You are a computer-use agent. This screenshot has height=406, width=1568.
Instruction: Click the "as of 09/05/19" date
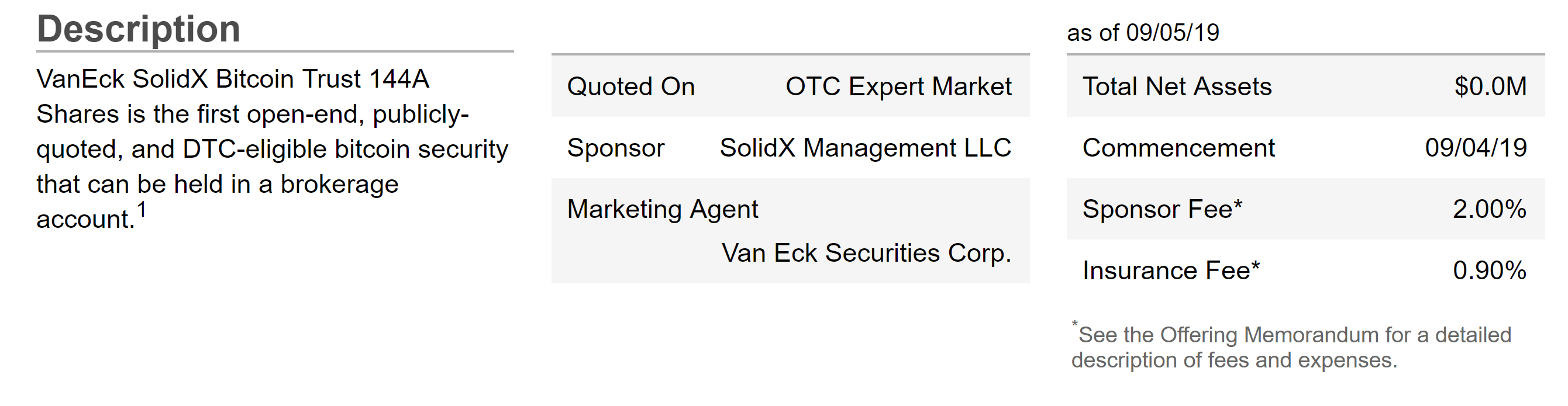point(1143,33)
